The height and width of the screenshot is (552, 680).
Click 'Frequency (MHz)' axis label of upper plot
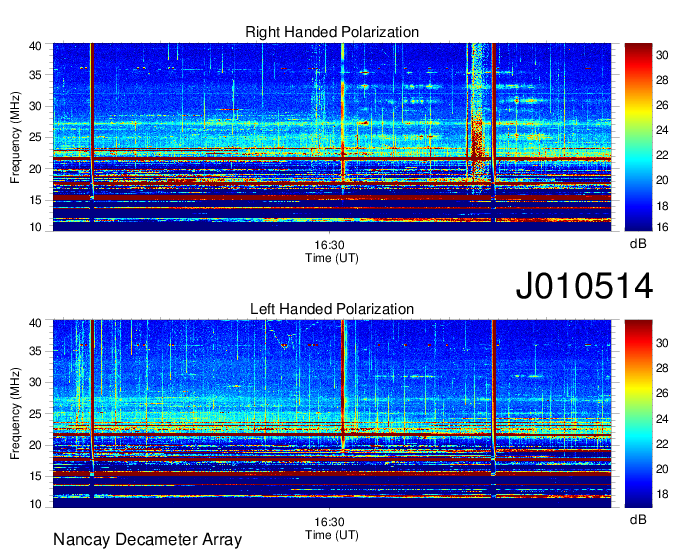15,137
